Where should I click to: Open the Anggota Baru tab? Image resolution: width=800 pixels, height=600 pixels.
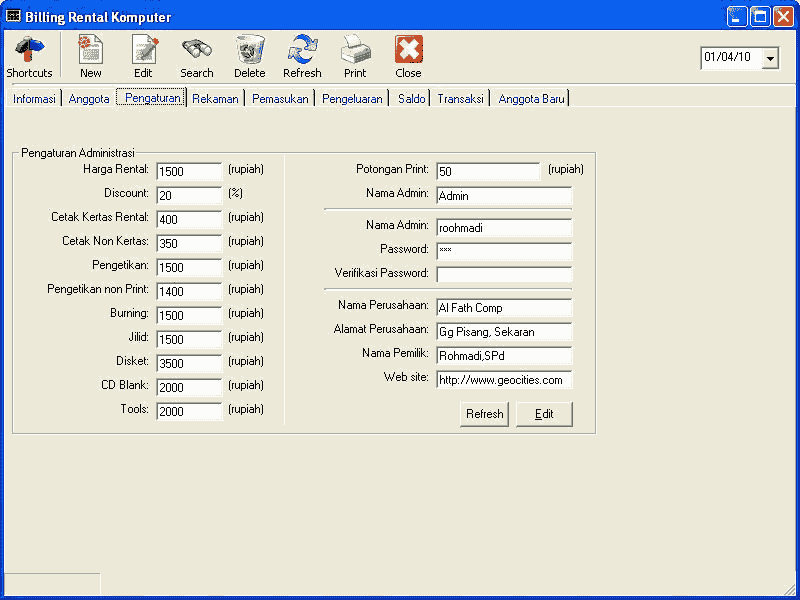coord(531,98)
